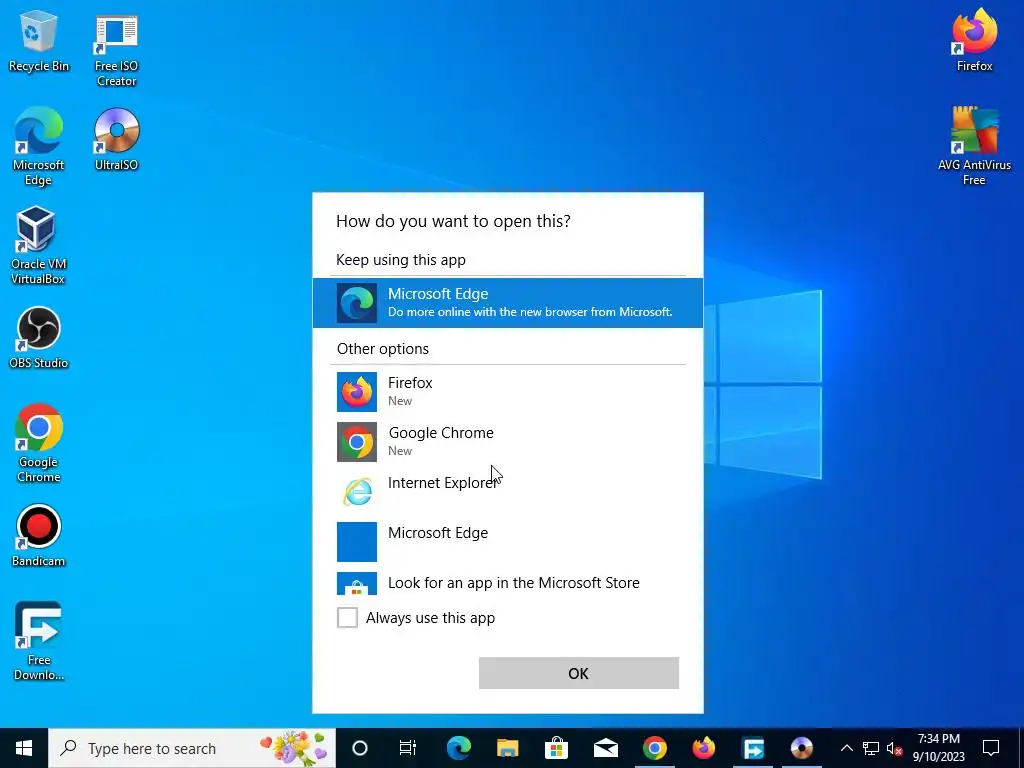
Task: Select the Free Download Manager desktop shortcut
Action: click(39, 641)
